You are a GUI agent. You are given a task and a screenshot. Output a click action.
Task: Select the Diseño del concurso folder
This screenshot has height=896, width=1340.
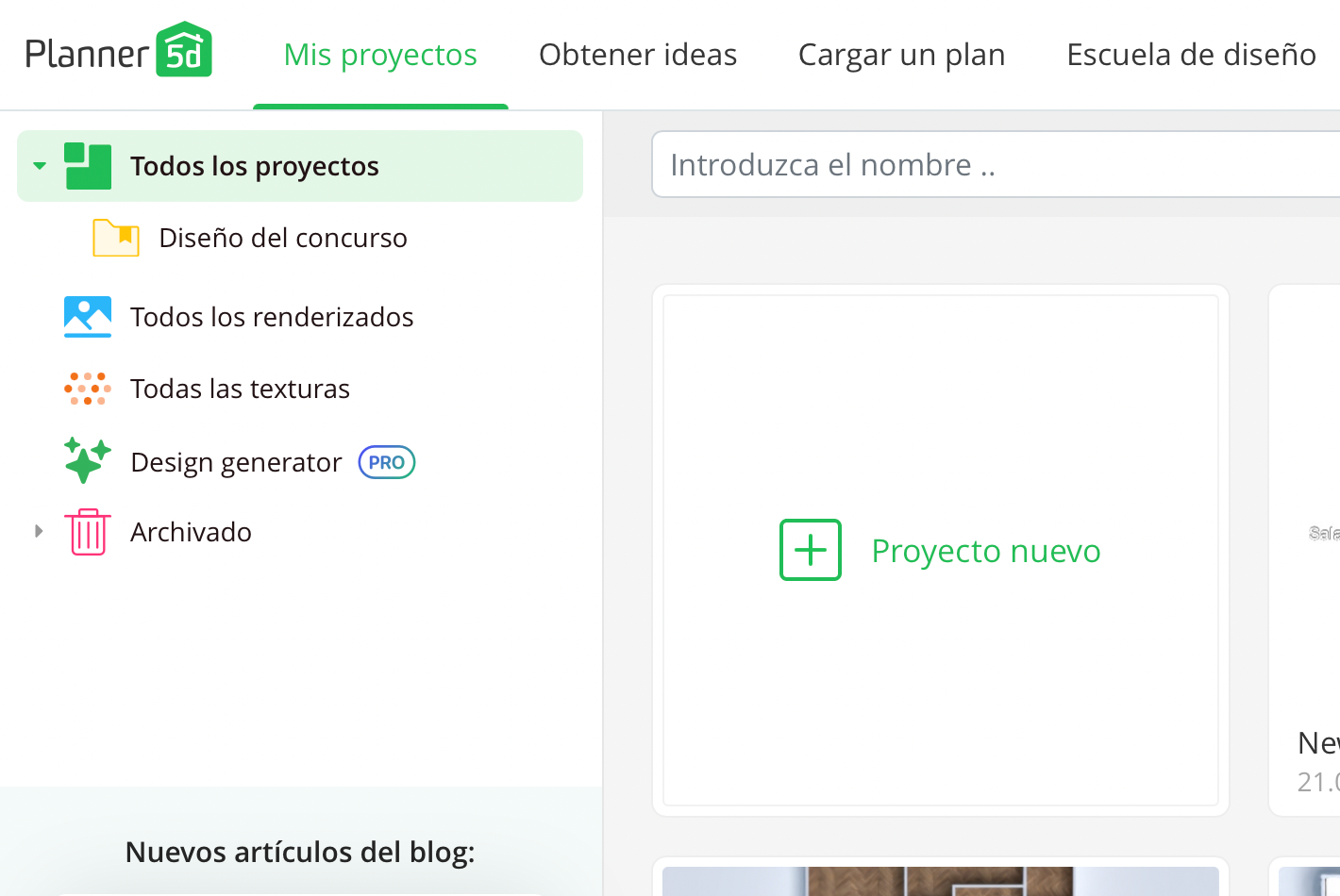[282, 238]
